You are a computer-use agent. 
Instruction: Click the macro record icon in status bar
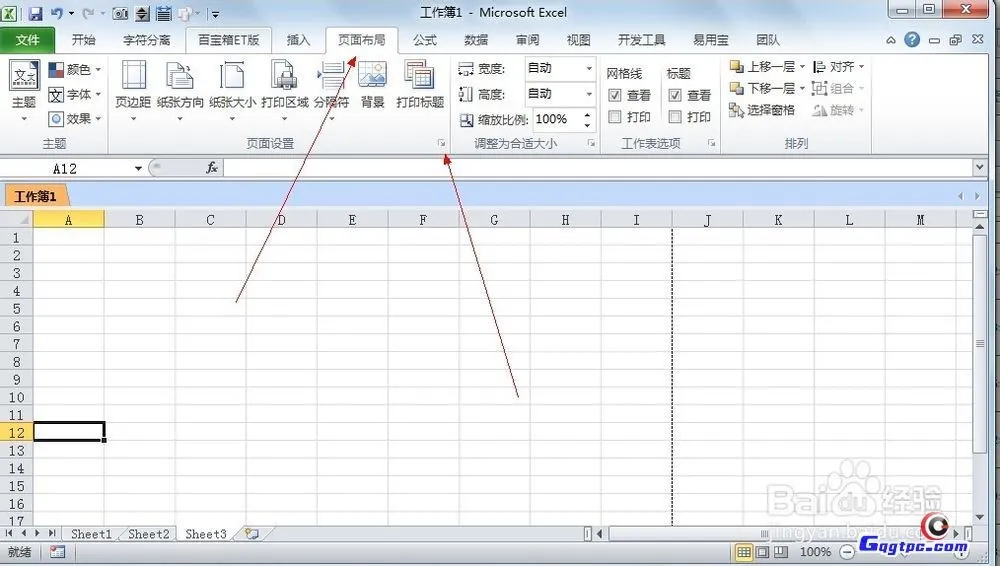[57, 552]
